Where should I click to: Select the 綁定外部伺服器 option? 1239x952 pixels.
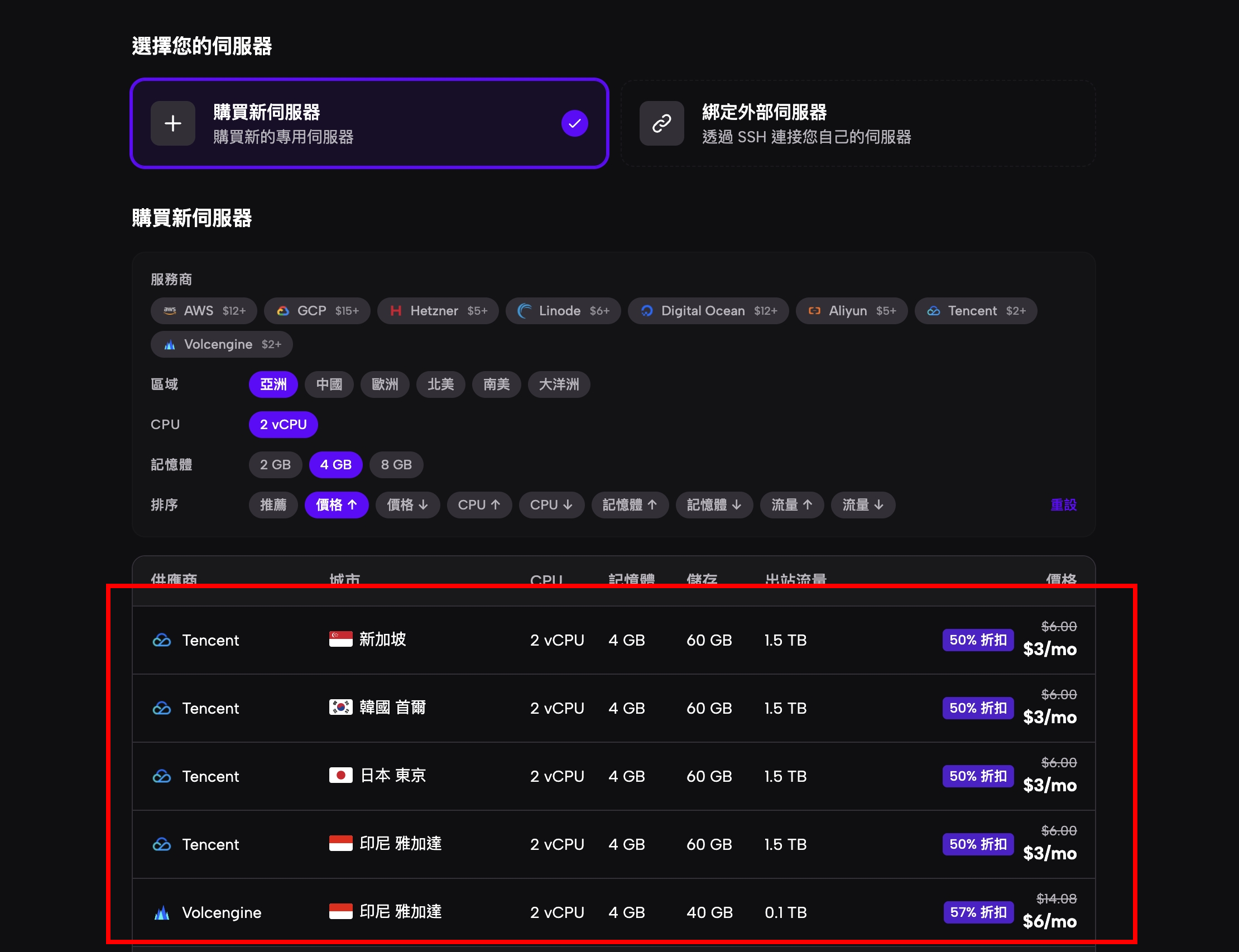[x=858, y=123]
